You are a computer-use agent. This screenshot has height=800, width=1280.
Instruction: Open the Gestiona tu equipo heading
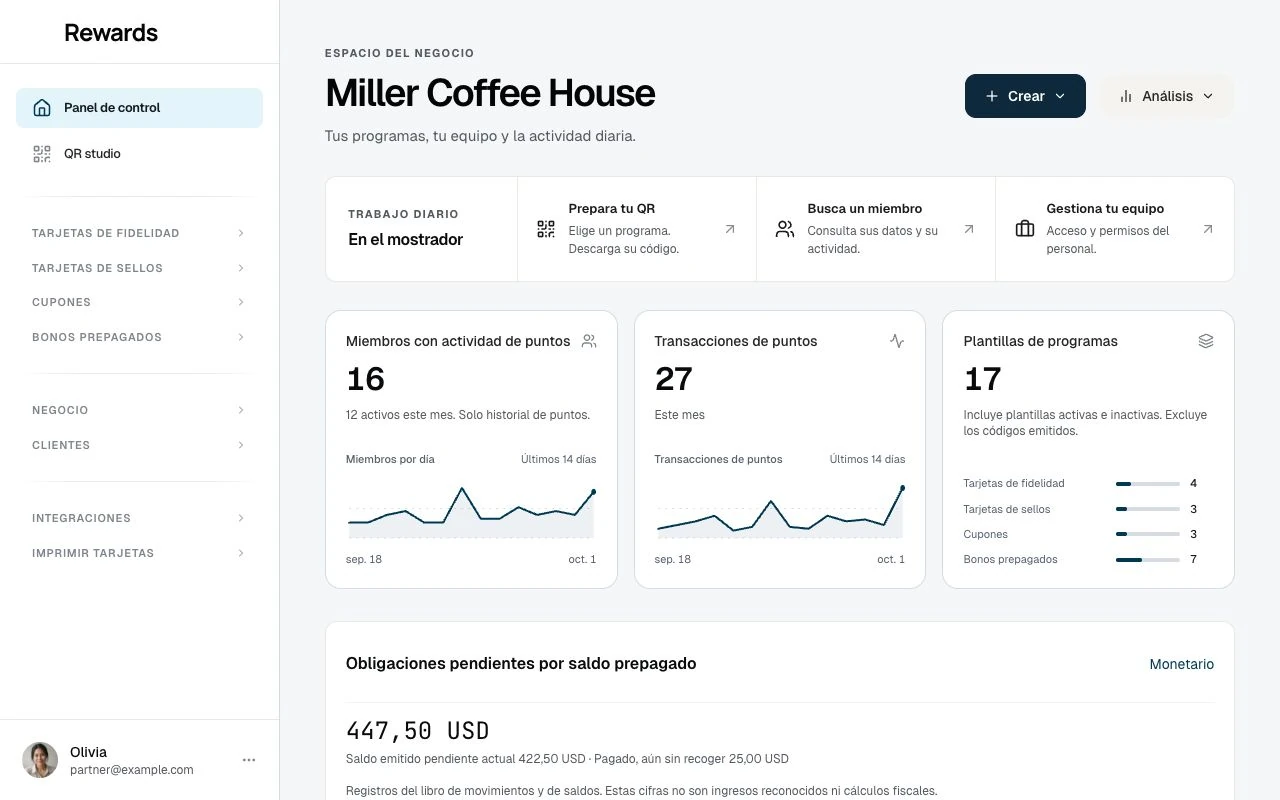pyautogui.click(x=1105, y=209)
